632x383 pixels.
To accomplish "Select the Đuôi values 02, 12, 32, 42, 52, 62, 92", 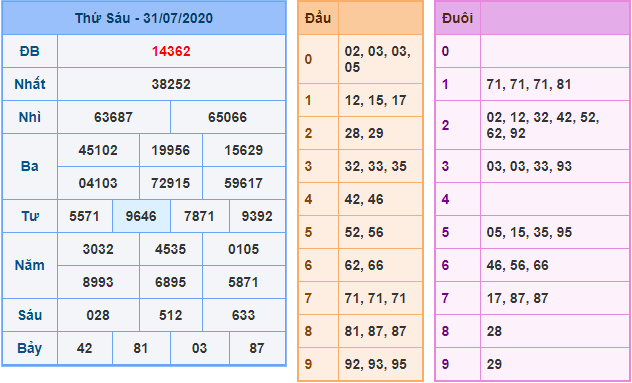I will coord(543,125).
